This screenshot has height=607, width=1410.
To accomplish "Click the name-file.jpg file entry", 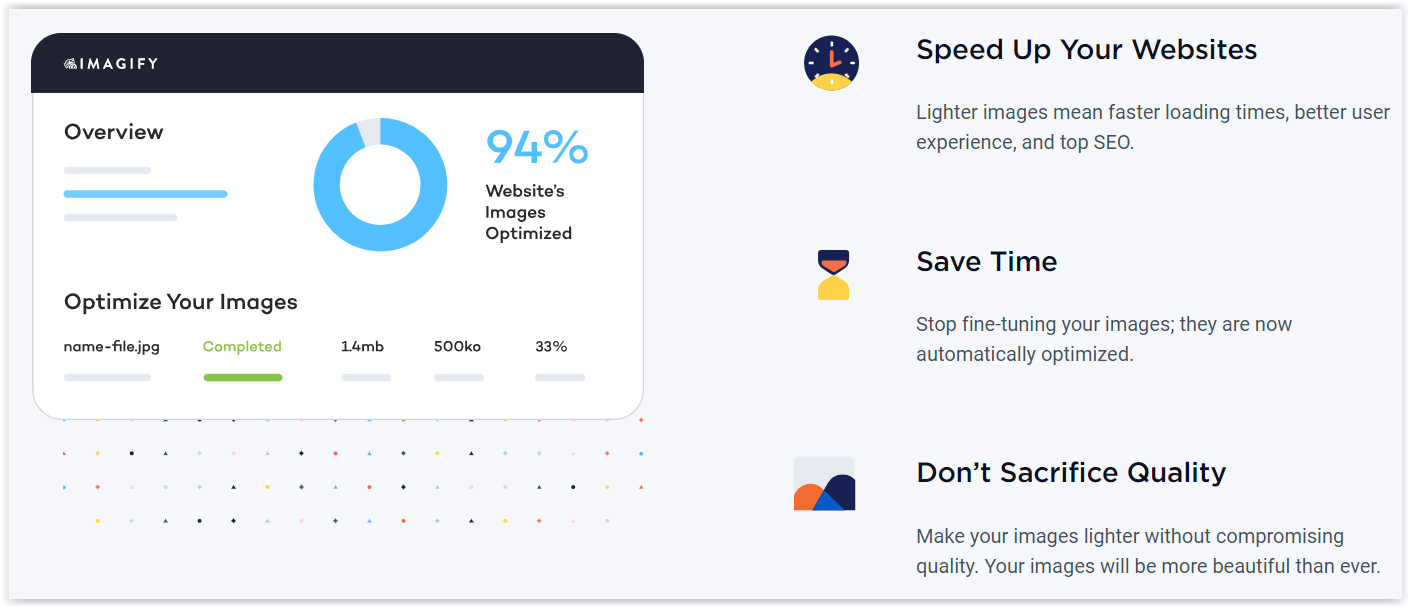I will click(x=112, y=347).
